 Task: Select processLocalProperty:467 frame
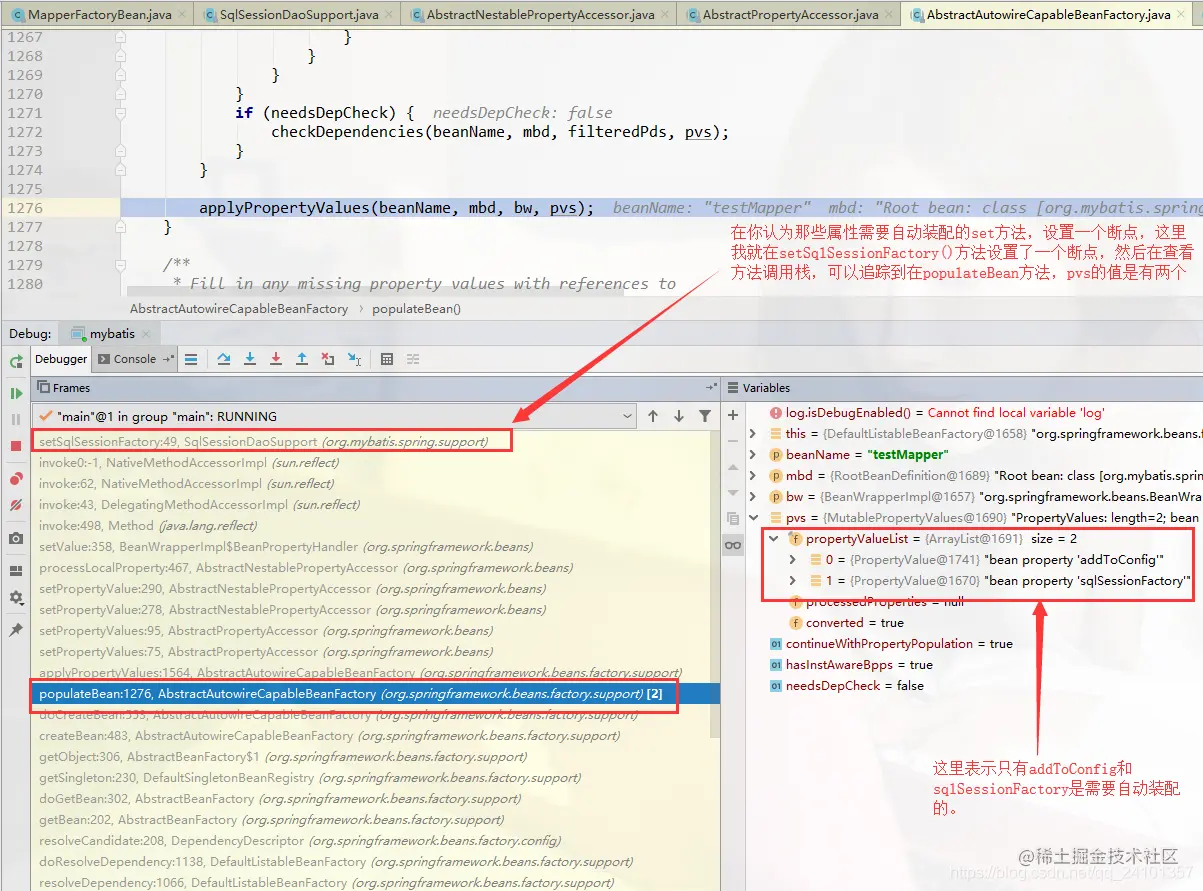click(375, 568)
